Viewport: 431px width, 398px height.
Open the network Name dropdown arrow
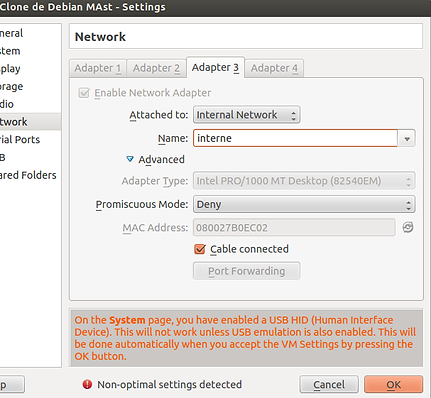407,138
